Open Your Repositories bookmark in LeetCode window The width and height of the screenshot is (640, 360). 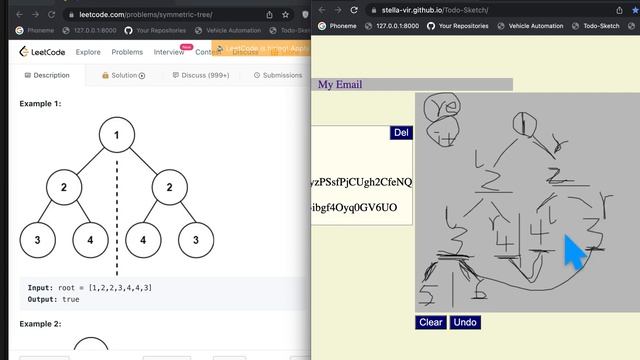coord(155,30)
